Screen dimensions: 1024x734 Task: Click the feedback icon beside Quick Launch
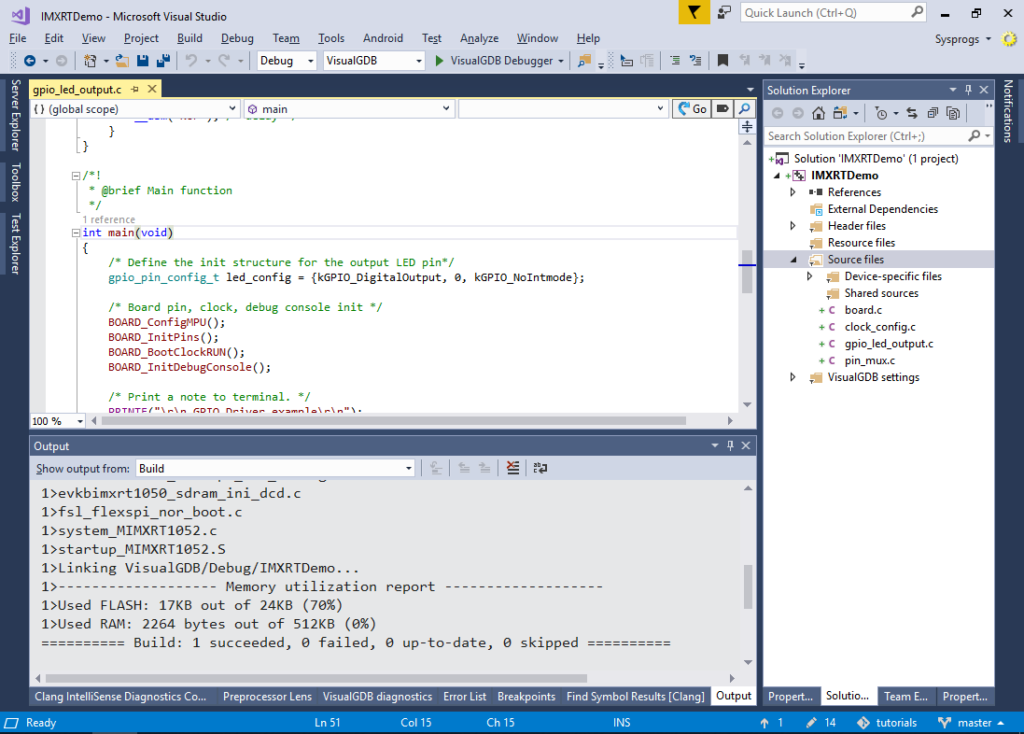724,12
